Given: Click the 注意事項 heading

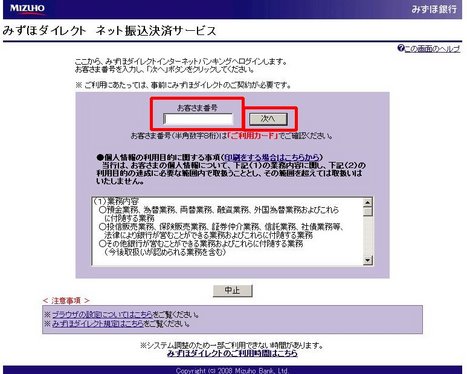Looking at the screenshot, I should click(x=66, y=301).
